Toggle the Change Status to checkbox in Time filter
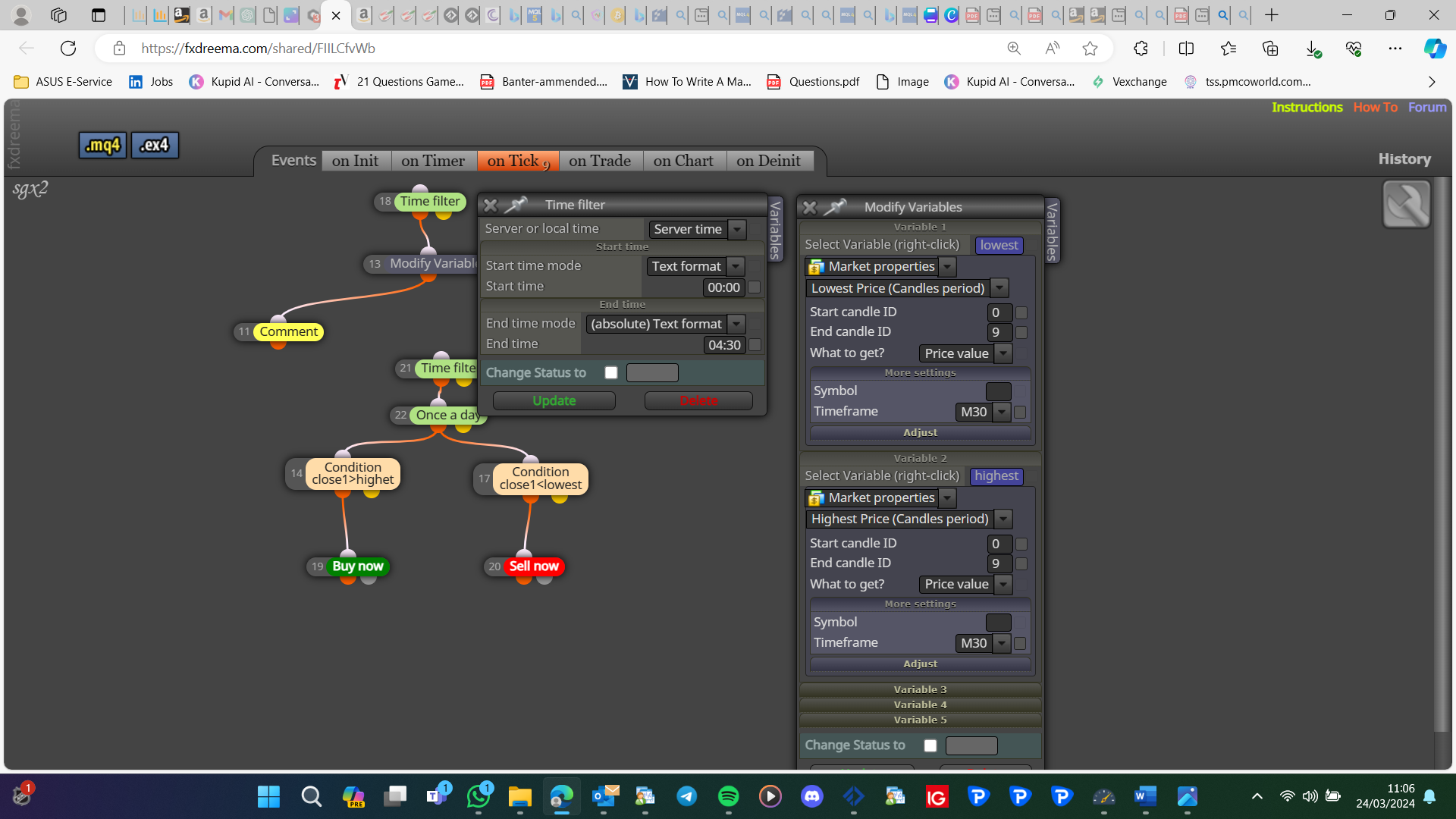1456x819 pixels. 611,372
